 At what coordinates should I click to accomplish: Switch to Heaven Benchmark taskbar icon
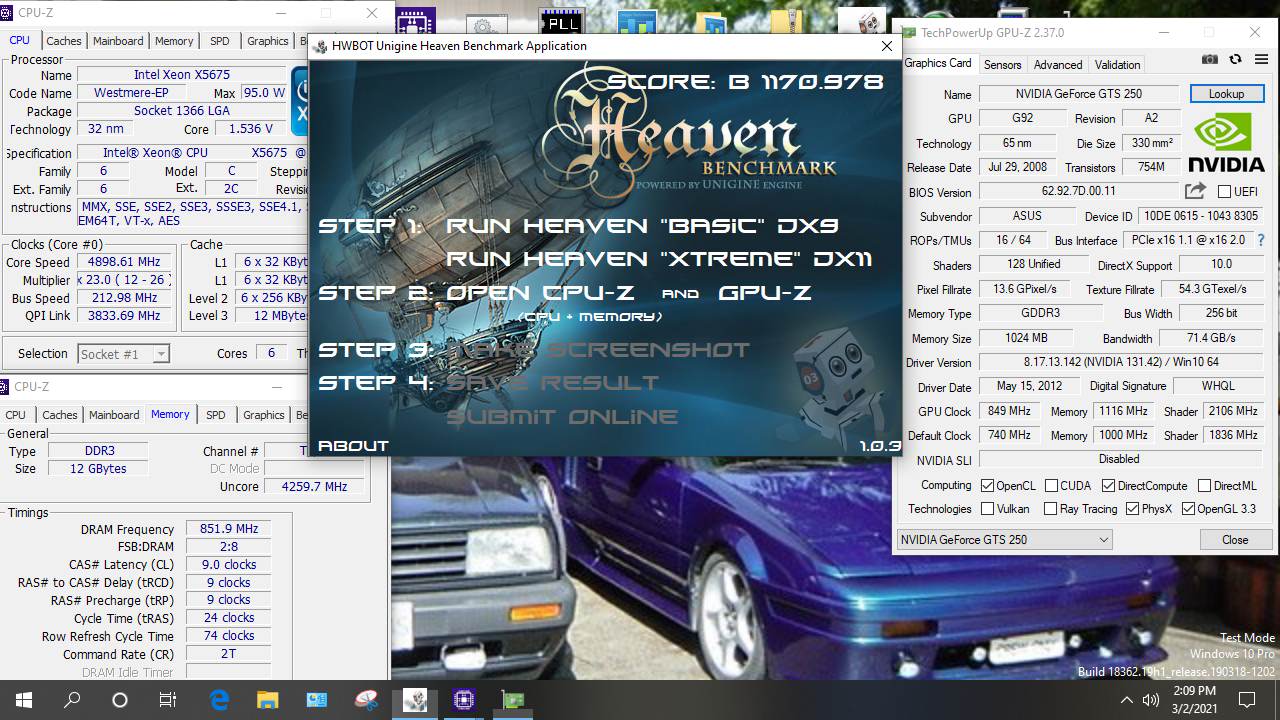tap(415, 700)
